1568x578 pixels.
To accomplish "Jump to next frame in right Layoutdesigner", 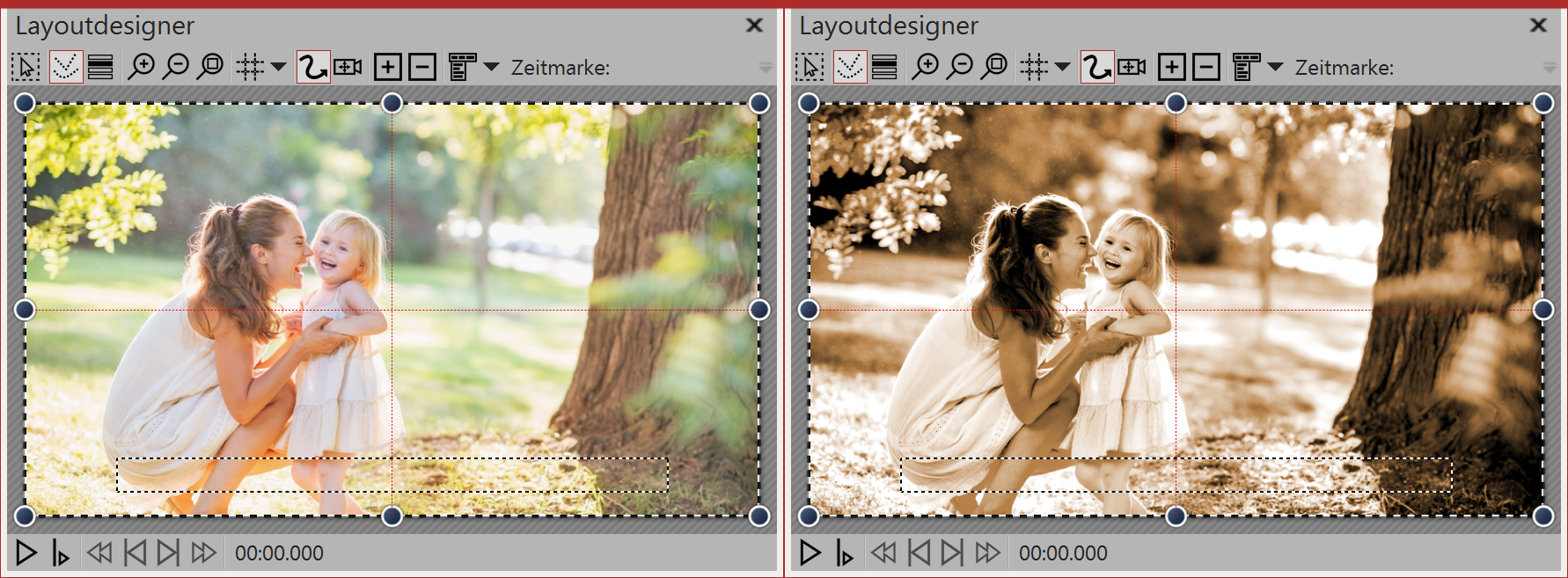I will point(952,553).
